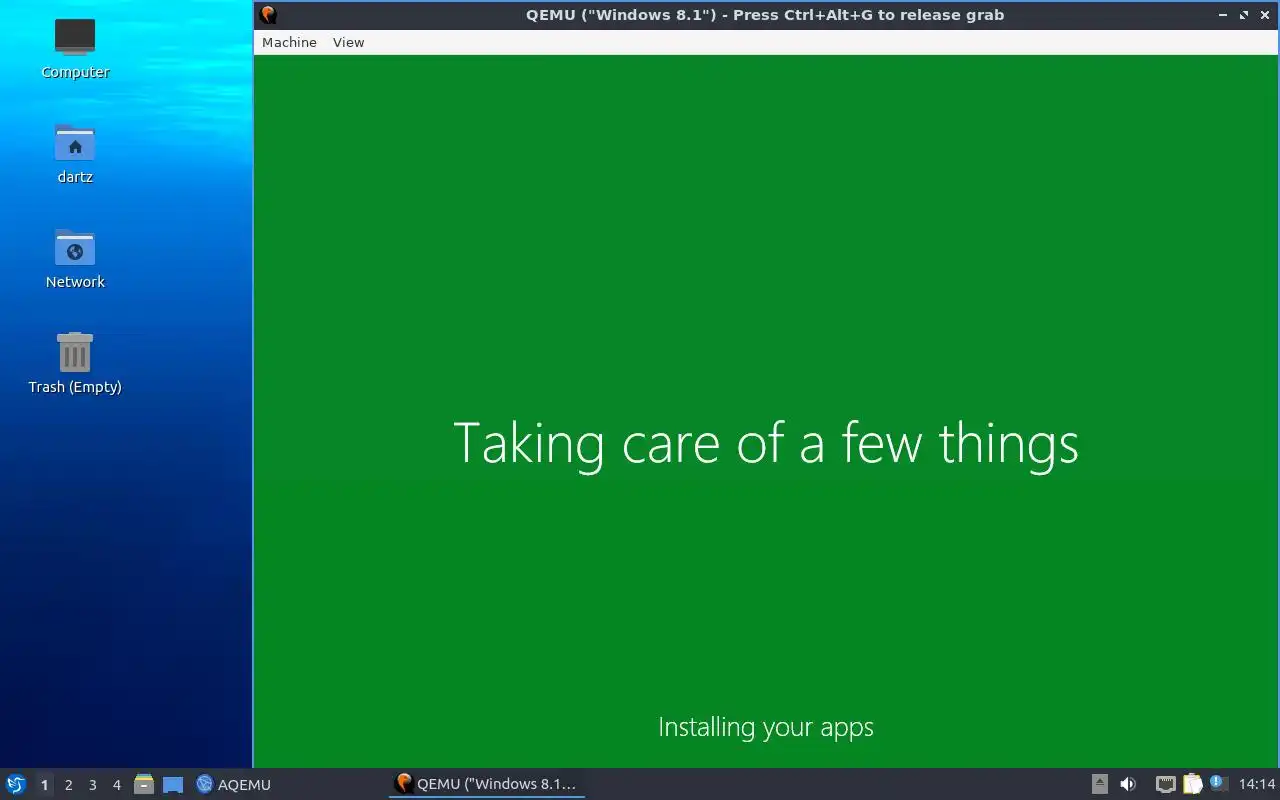Minimize the QEMU window
Image resolution: width=1280 pixels, height=800 pixels.
1223,15
